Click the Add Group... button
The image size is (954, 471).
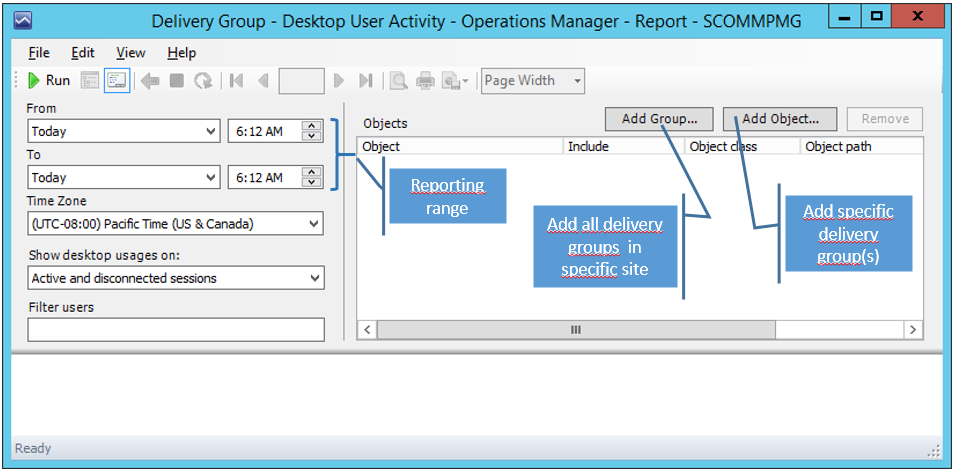tap(659, 119)
